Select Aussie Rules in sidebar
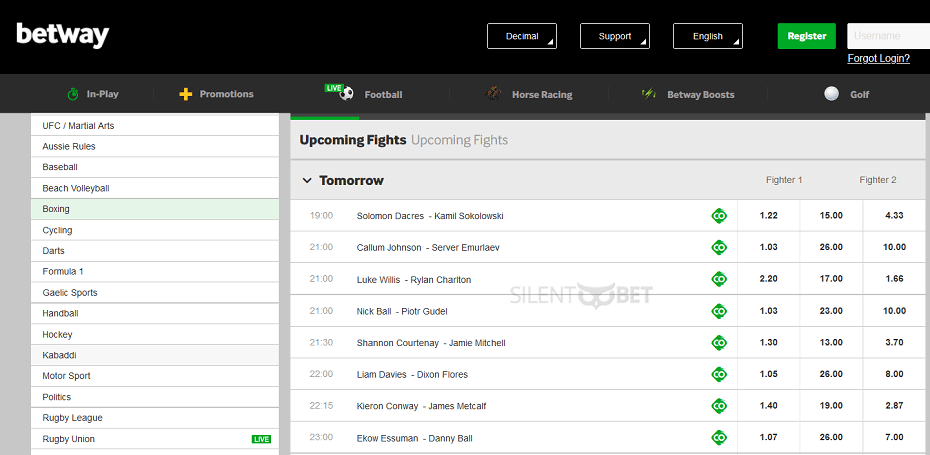This screenshot has height=455, width=930. click(155, 147)
